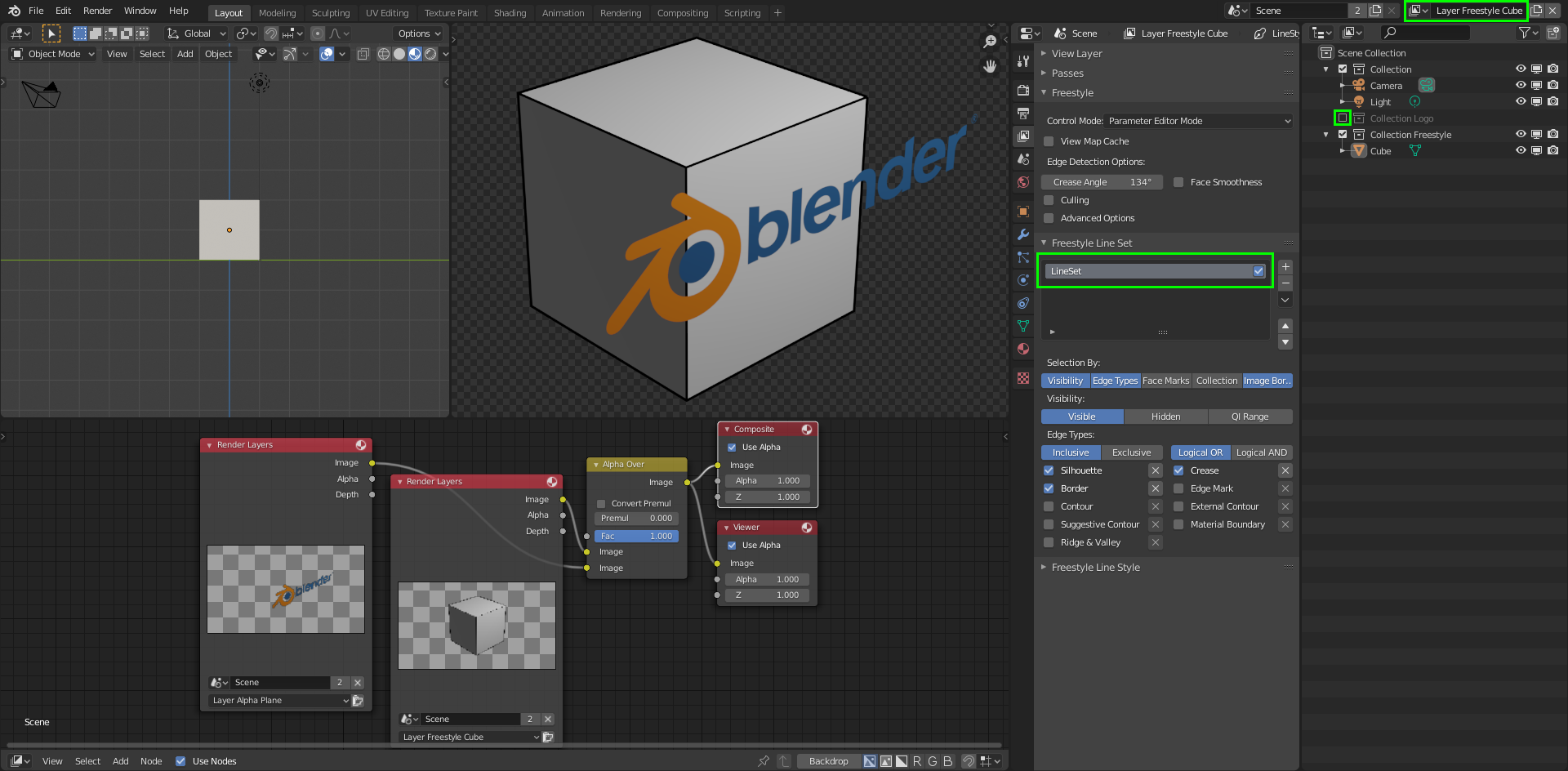The height and width of the screenshot is (771, 1568).
Task: Open the Material properties tab
Action: pos(1023,349)
